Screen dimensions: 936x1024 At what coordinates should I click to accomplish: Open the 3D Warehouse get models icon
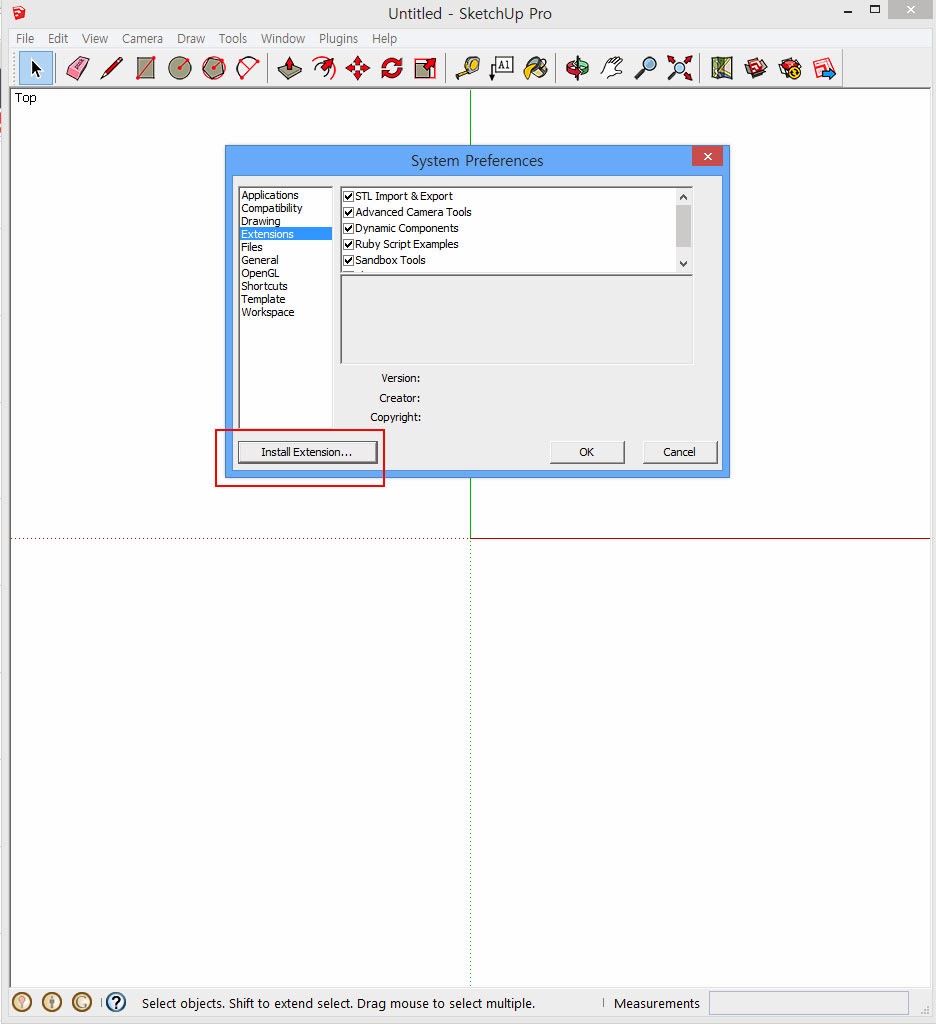pos(756,68)
